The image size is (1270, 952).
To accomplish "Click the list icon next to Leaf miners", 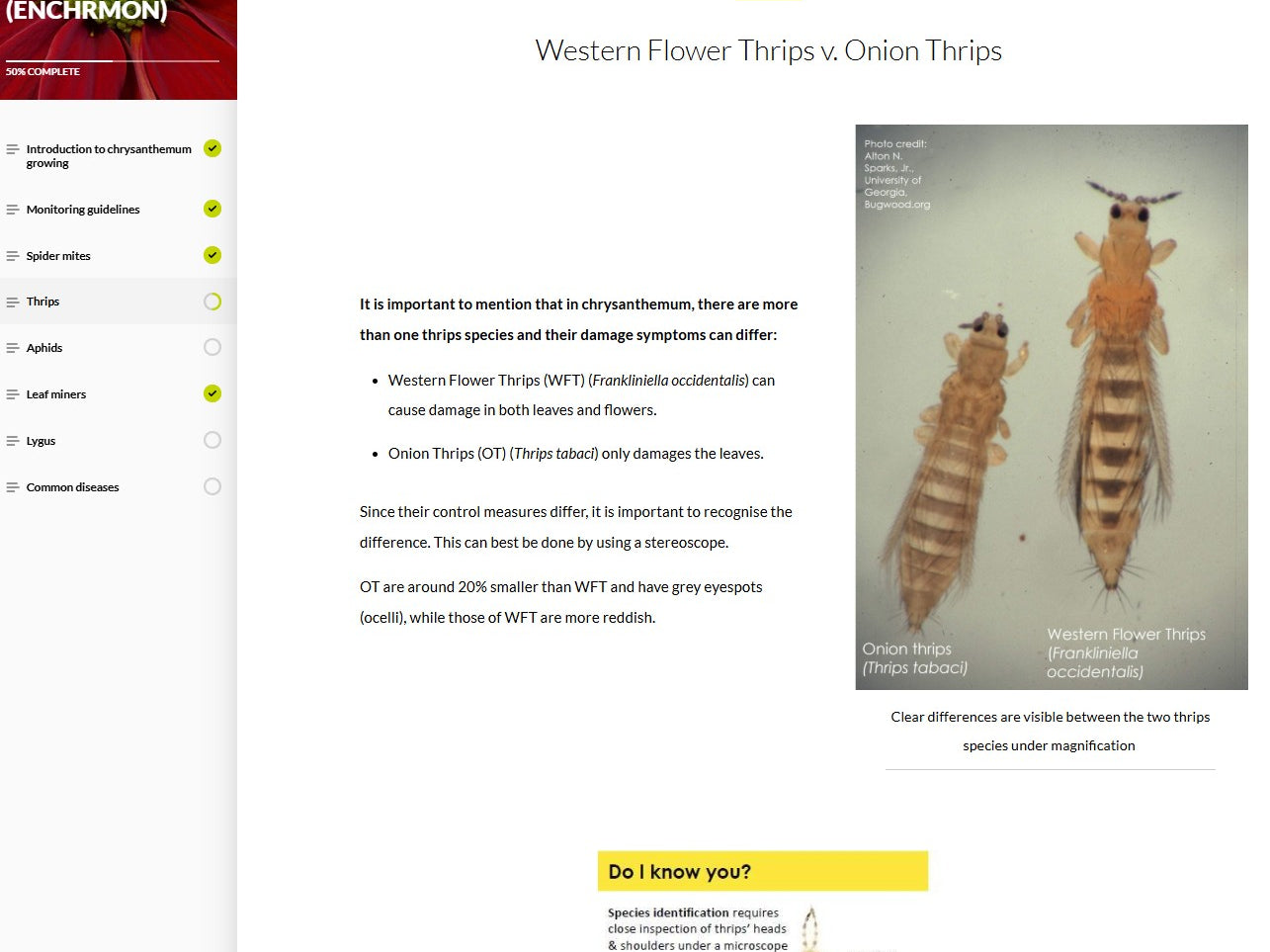I will [12, 393].
